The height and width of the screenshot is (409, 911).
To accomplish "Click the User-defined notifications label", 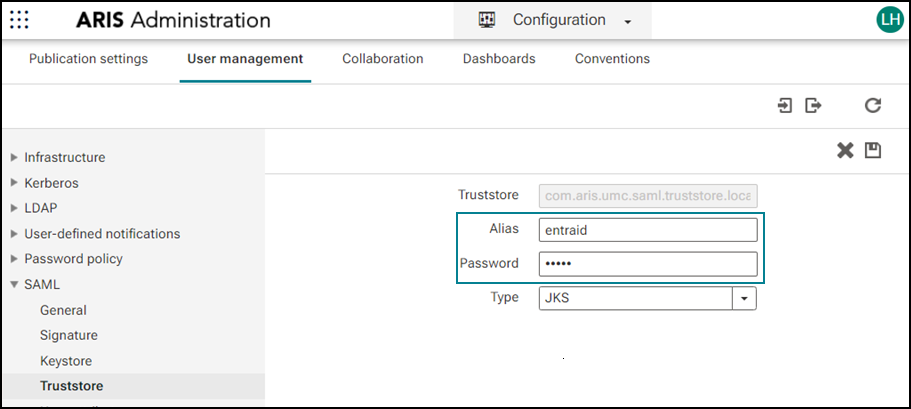I will (x=102, y=234).
